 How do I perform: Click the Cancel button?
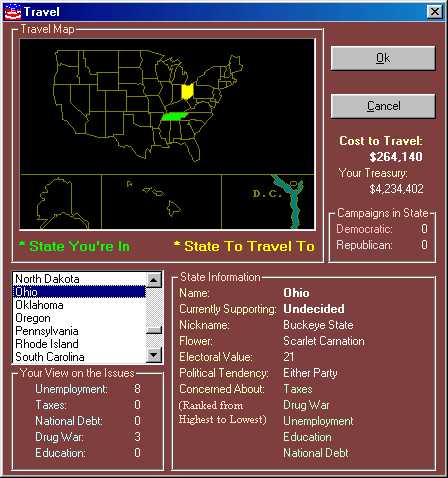[383, 106]
